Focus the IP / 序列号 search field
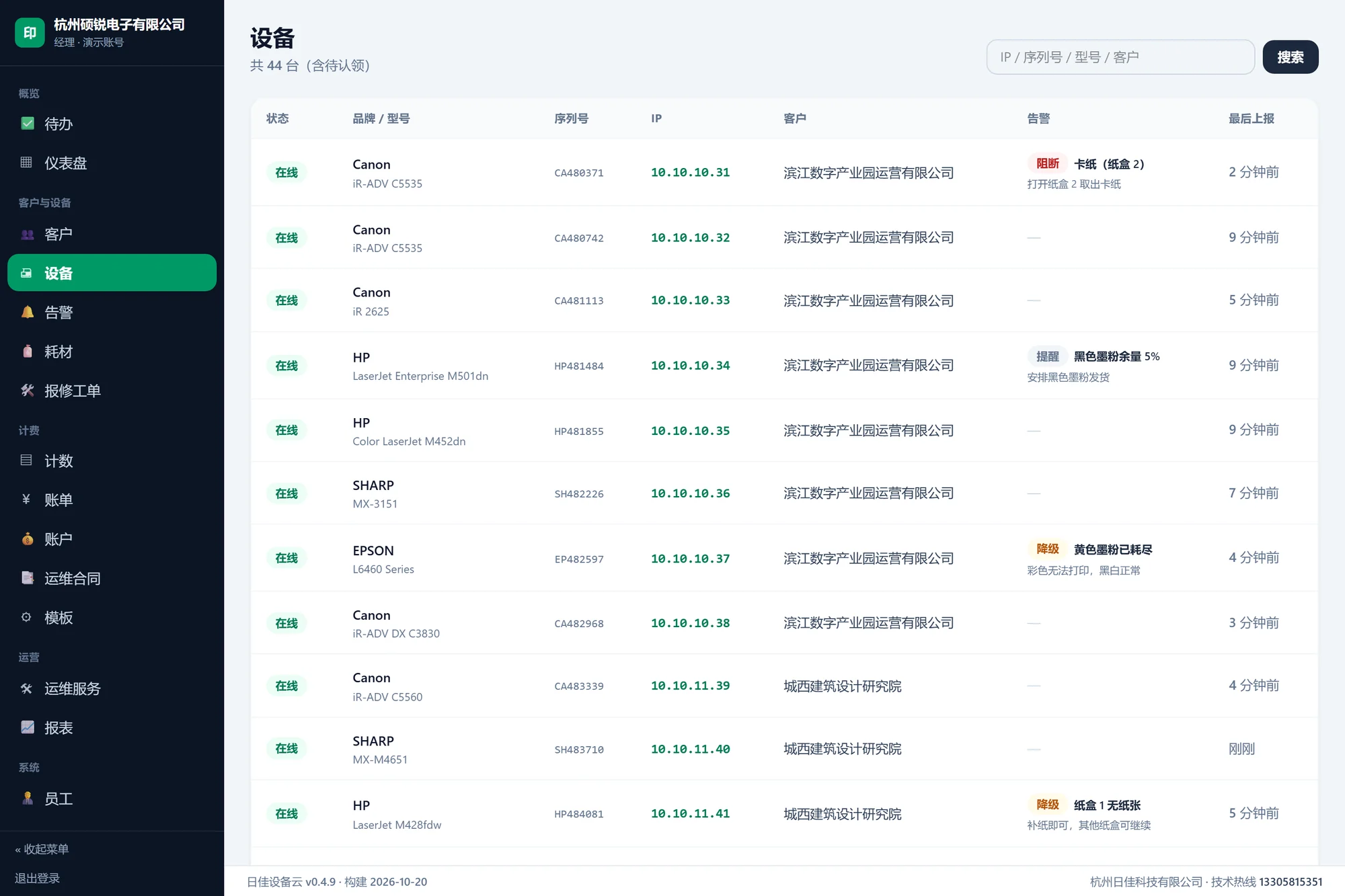Screen dimensions: 1345x896 click(x=1120, y=57)
